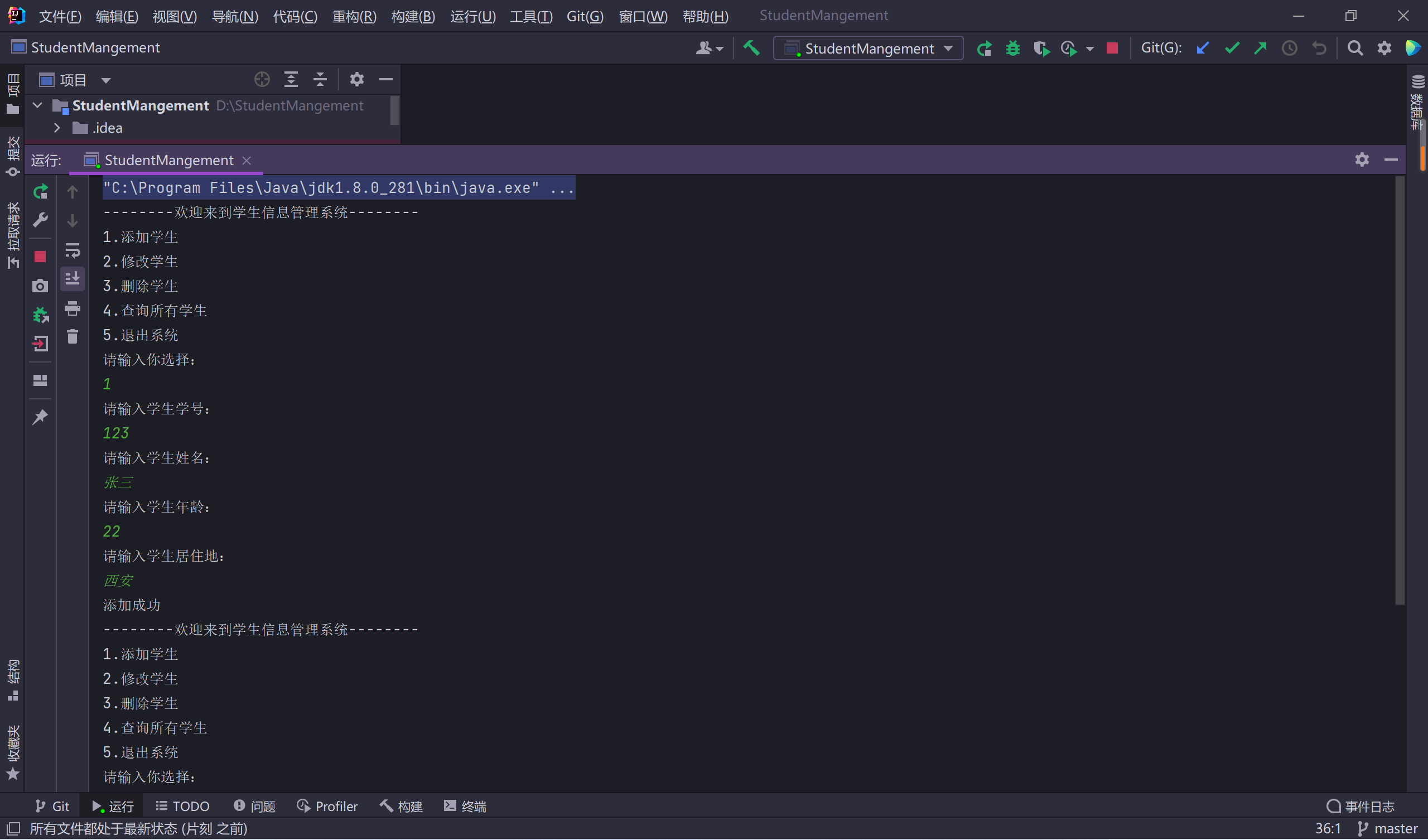Collapse the StudentMangement project root

tap(37, 105)
